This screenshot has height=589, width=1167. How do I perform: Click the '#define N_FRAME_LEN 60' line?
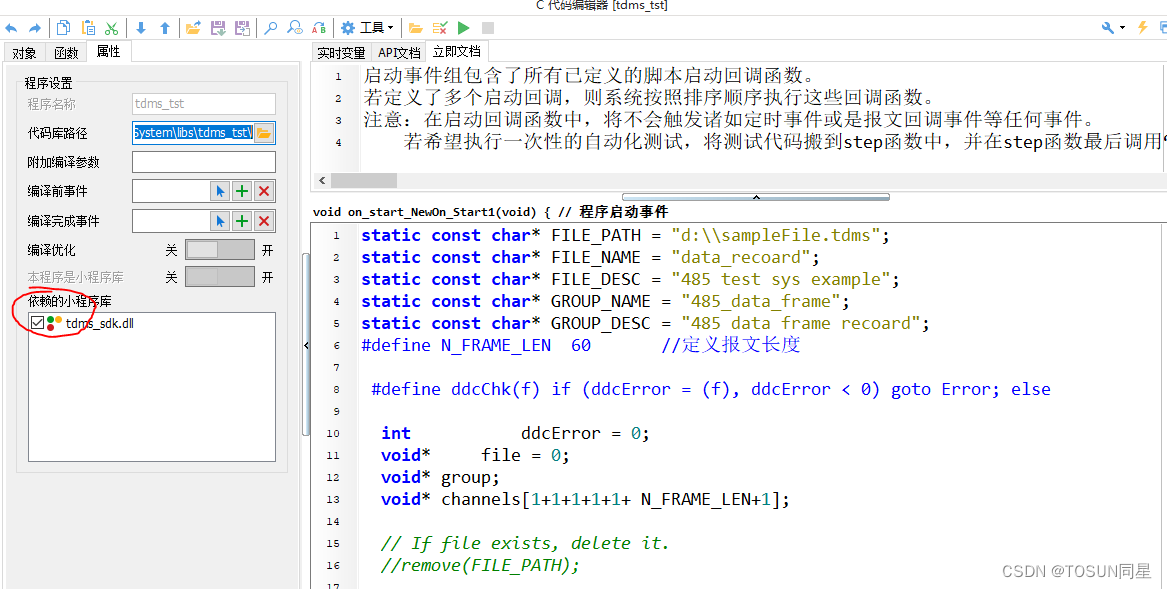pos(581,345)
